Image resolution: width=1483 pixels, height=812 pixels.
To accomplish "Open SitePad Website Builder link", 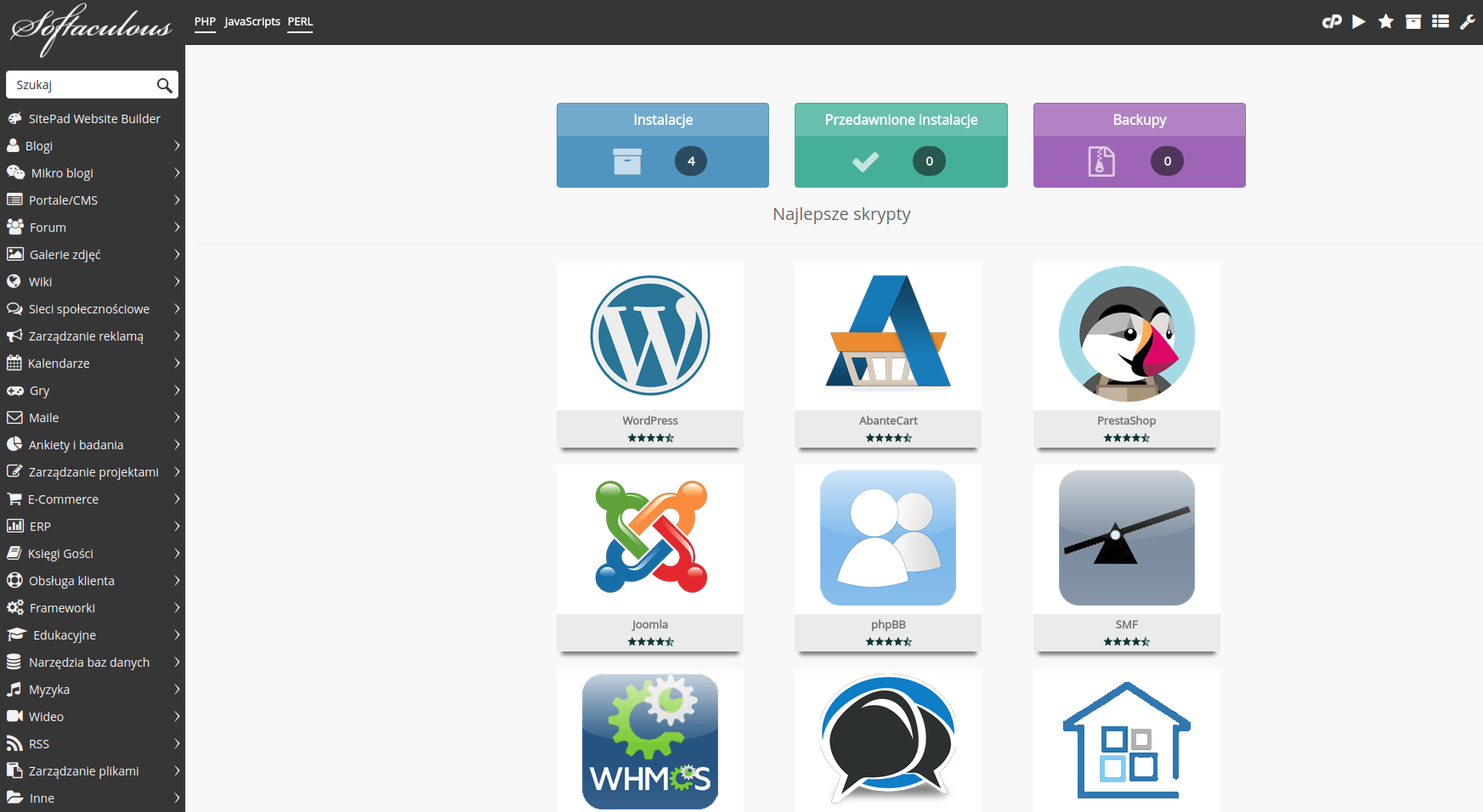I will click(x=94, y=119).
